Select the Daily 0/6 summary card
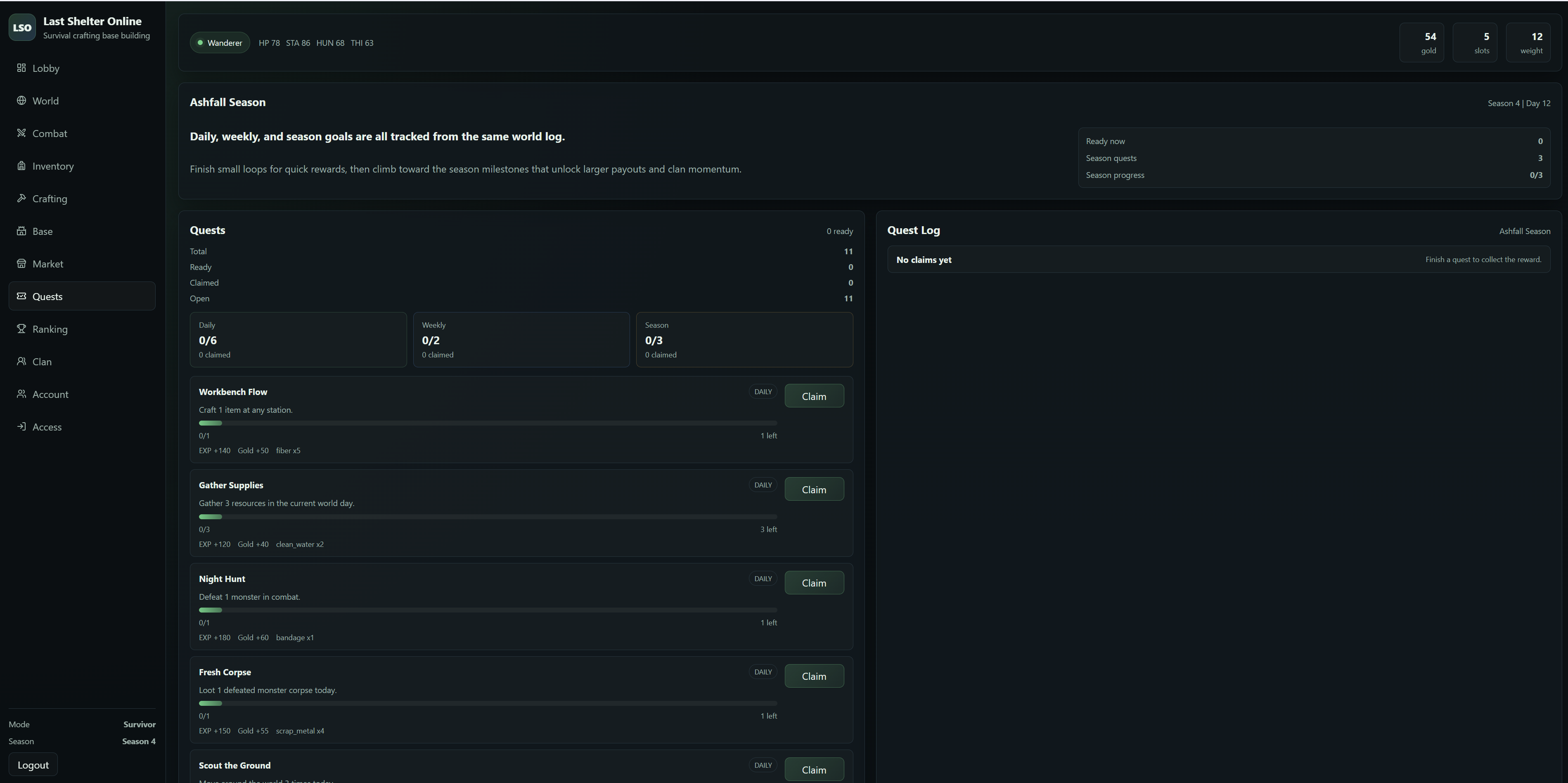The height and width of the screenshot is (783, 1568). tap(298, 339)
